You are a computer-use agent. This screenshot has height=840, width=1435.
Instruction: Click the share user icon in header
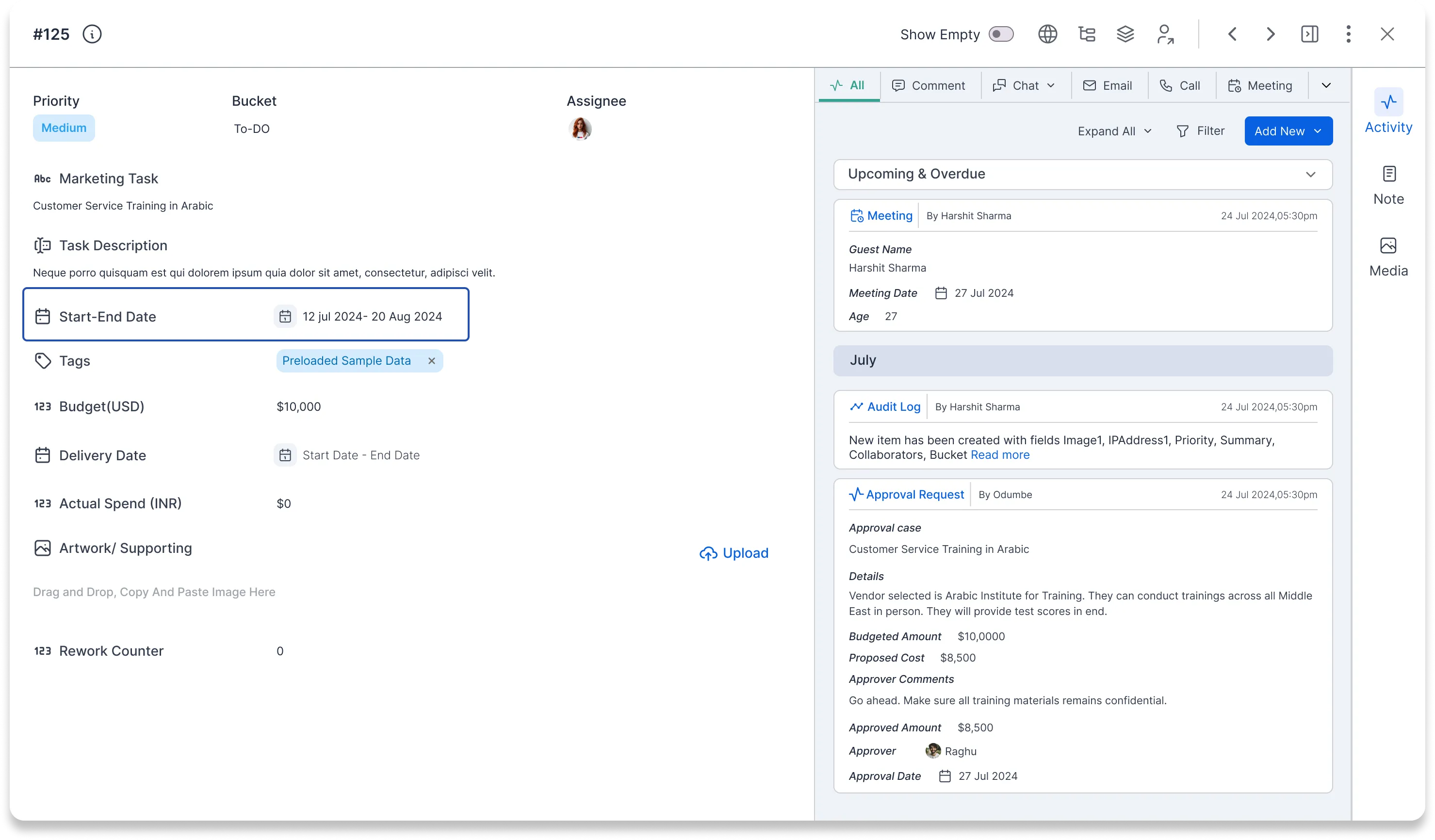tap(1165, 34)
